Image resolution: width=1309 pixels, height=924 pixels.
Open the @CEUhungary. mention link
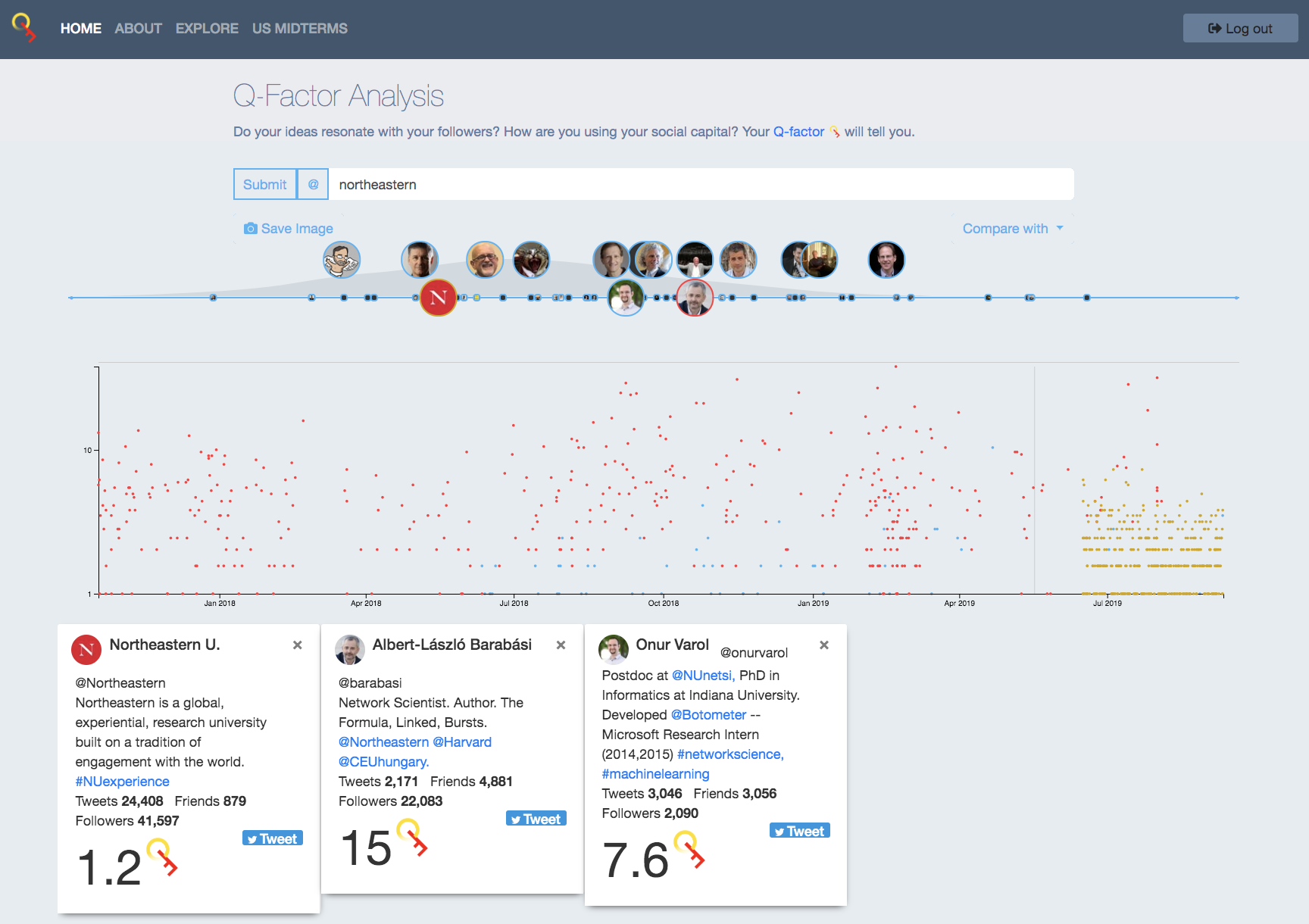pyautogui.click(x=384, y=762)
